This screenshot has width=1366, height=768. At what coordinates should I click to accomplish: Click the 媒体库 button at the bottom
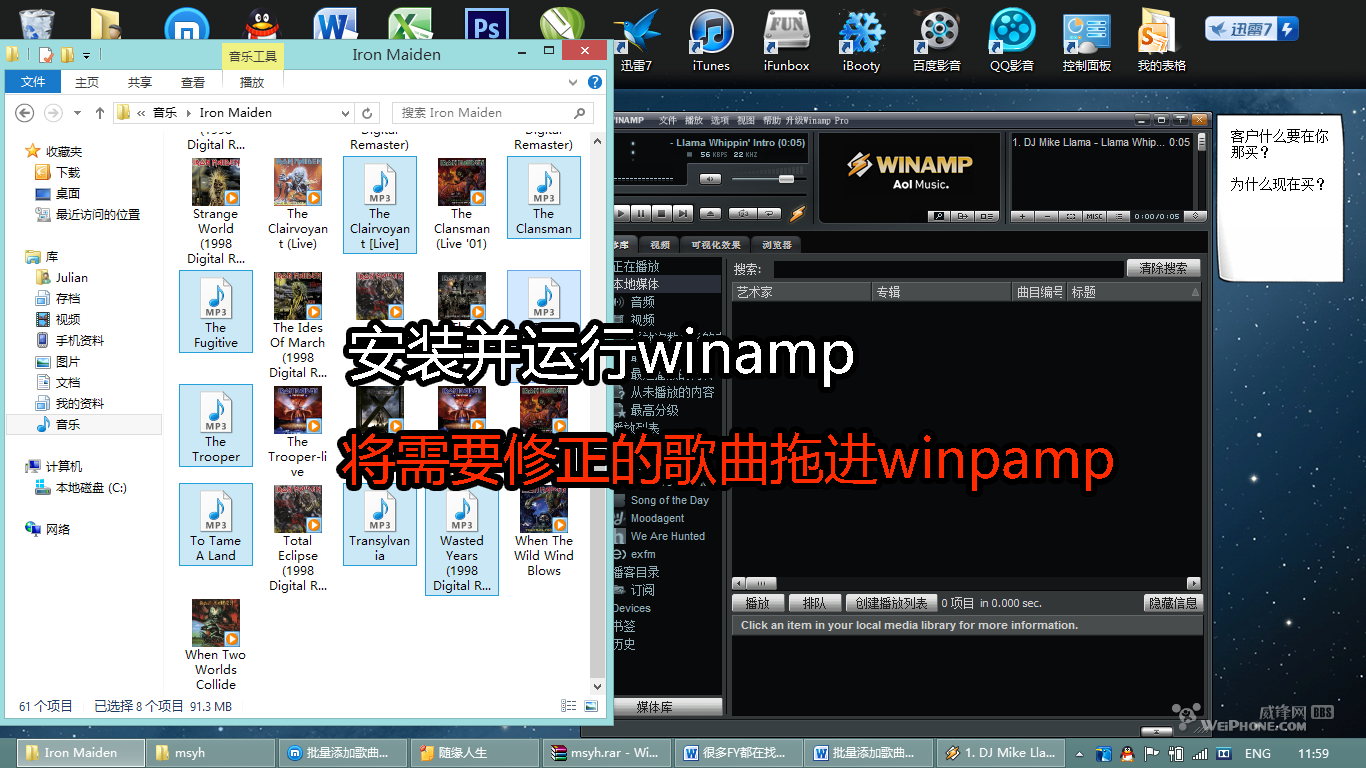[x=666, y=707]
